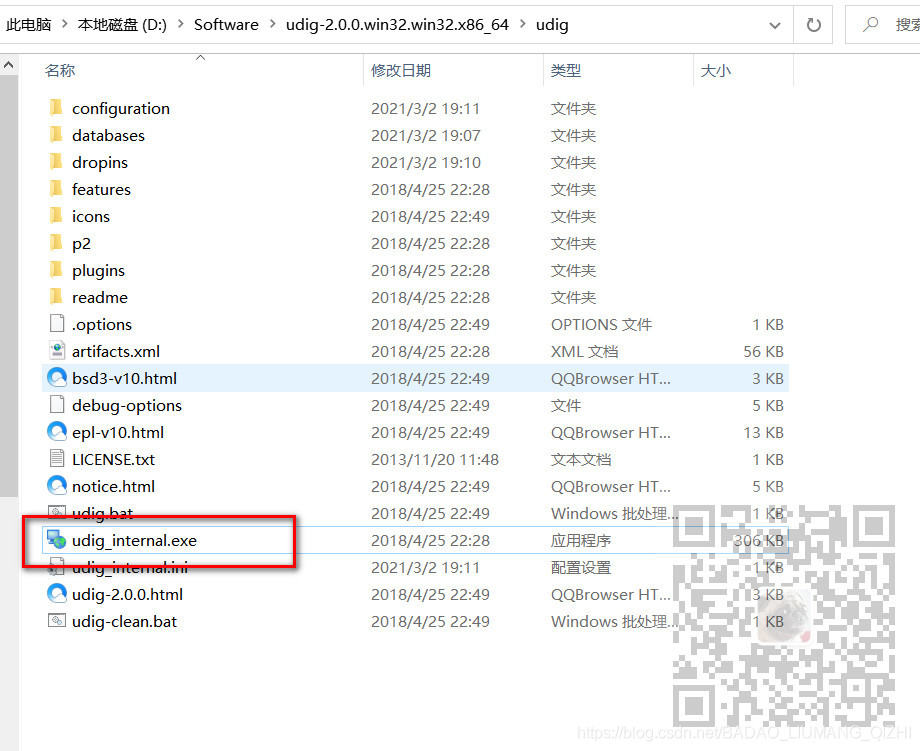920x751 pixels.
Task: Select the debug-options file name
Action: click(x=127, y=405)
